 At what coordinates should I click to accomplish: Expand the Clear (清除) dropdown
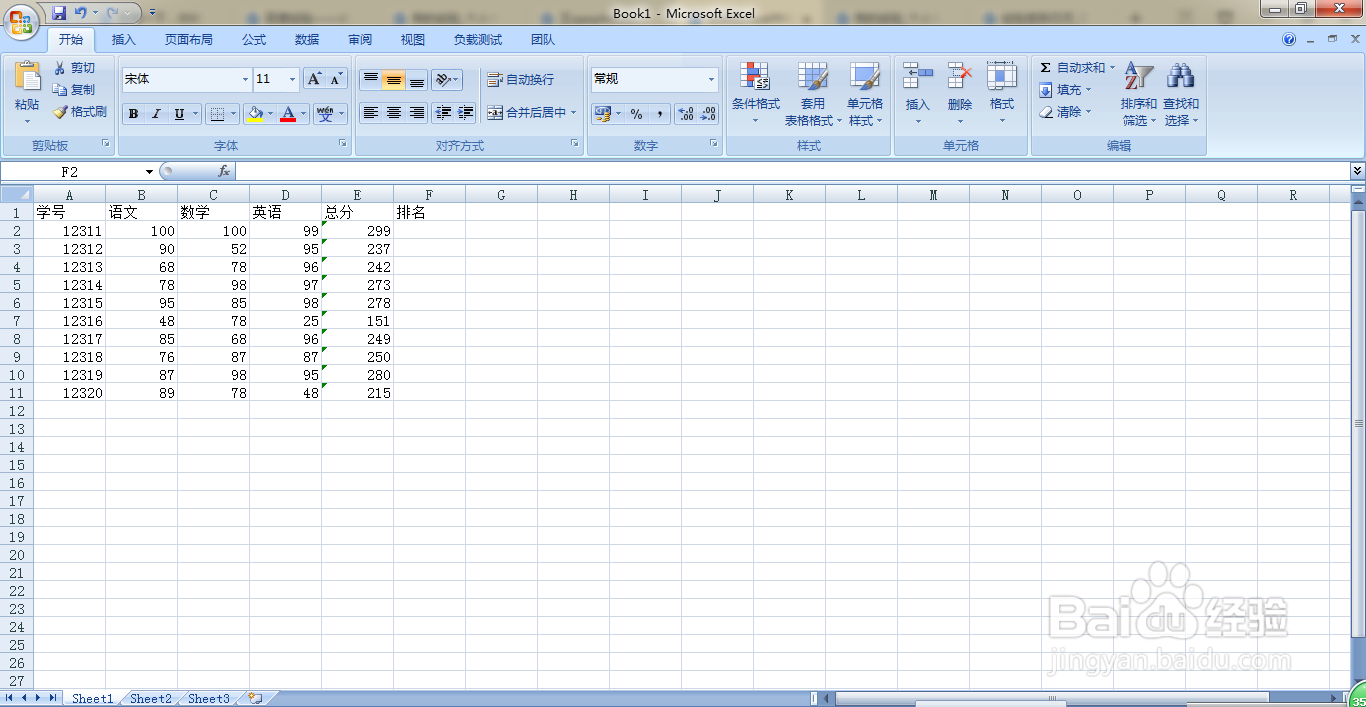click(1089, 112)
